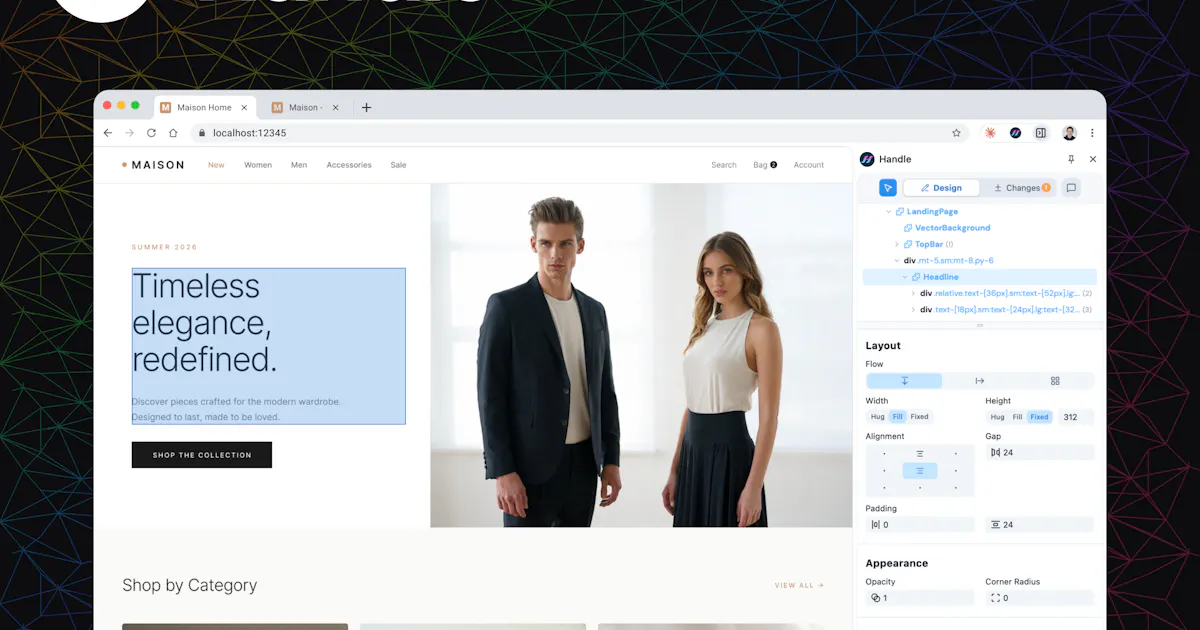Switch to the second Maison browser tab

pyautogui.click(x=306, y=108)
